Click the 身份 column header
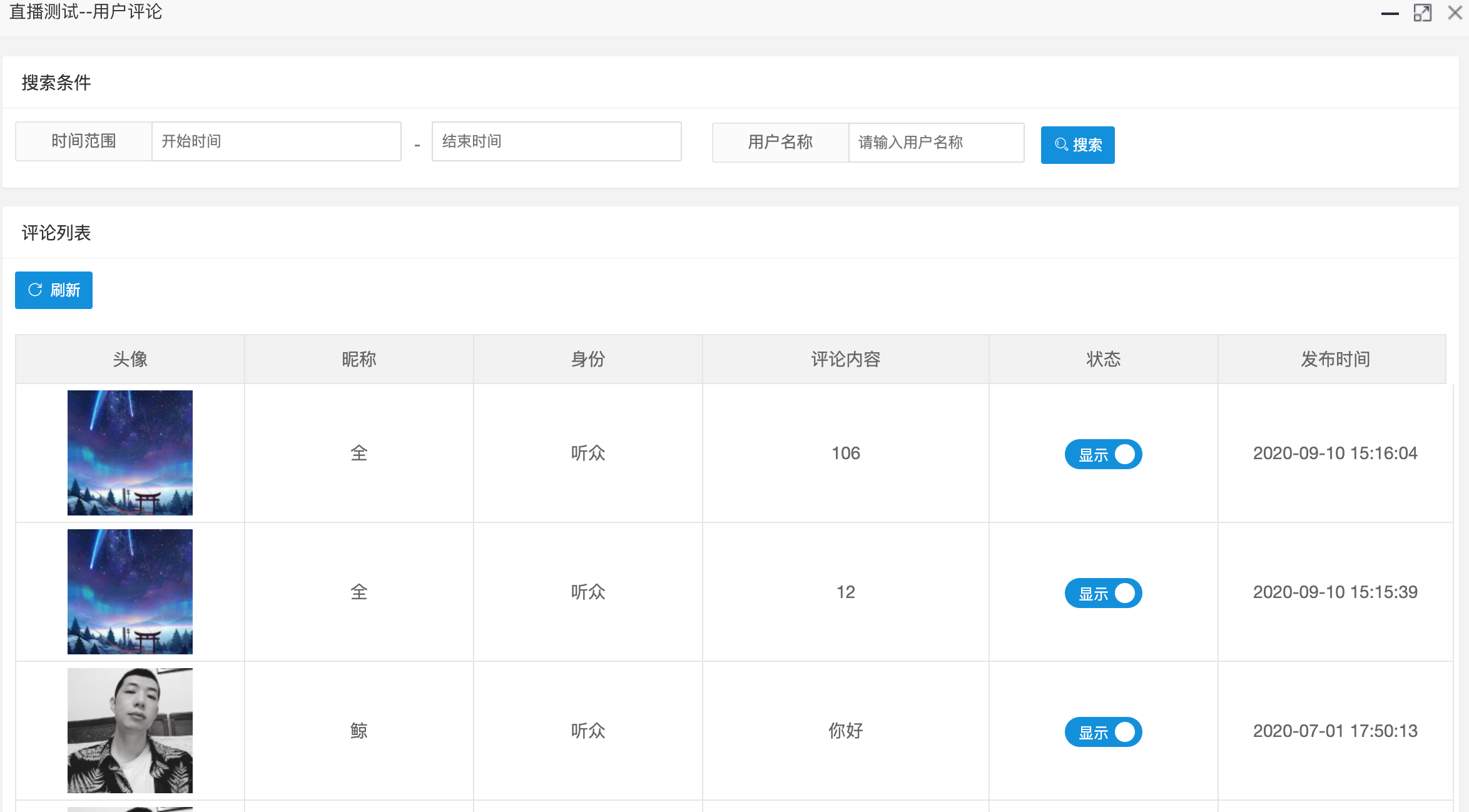 (588, 359)
